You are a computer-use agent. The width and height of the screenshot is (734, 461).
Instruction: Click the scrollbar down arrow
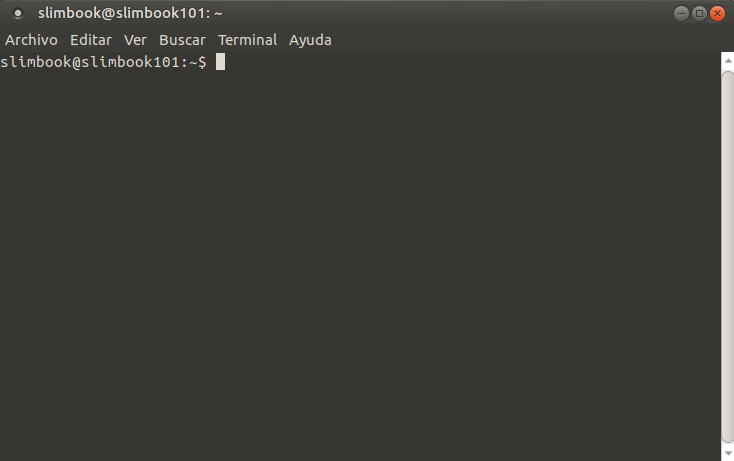(727, 452)
